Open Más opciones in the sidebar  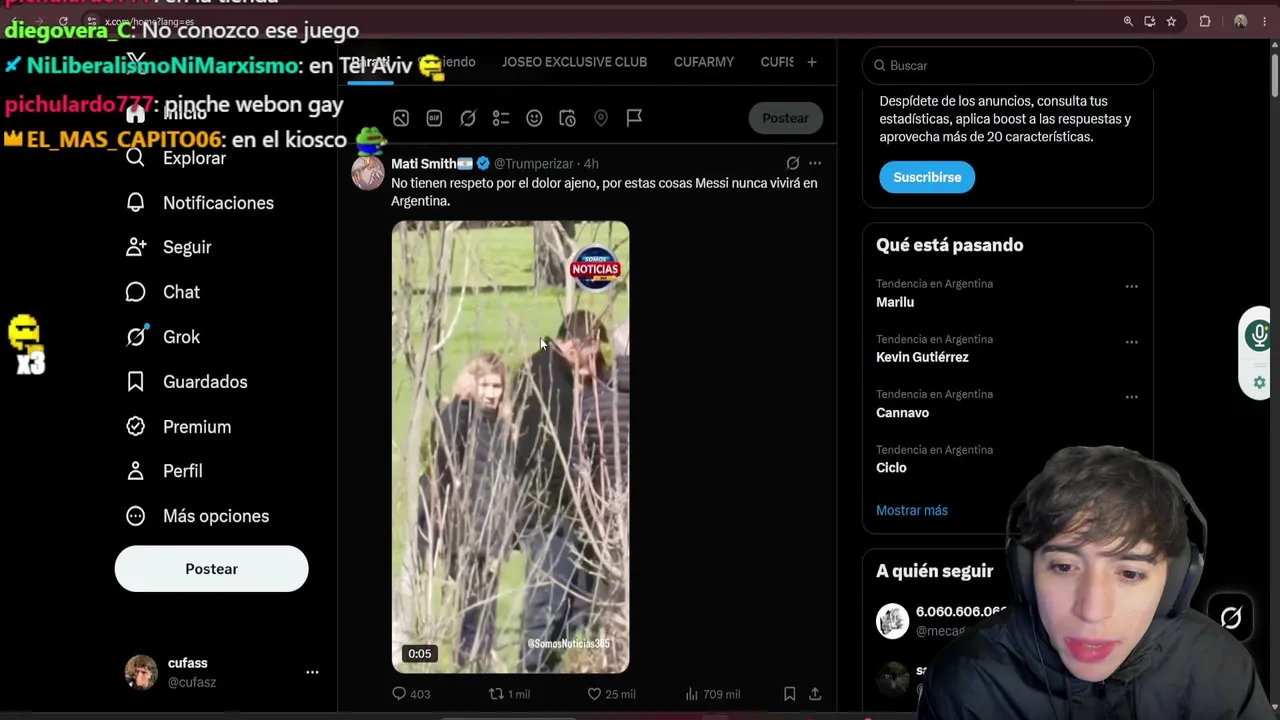[198, 516]
